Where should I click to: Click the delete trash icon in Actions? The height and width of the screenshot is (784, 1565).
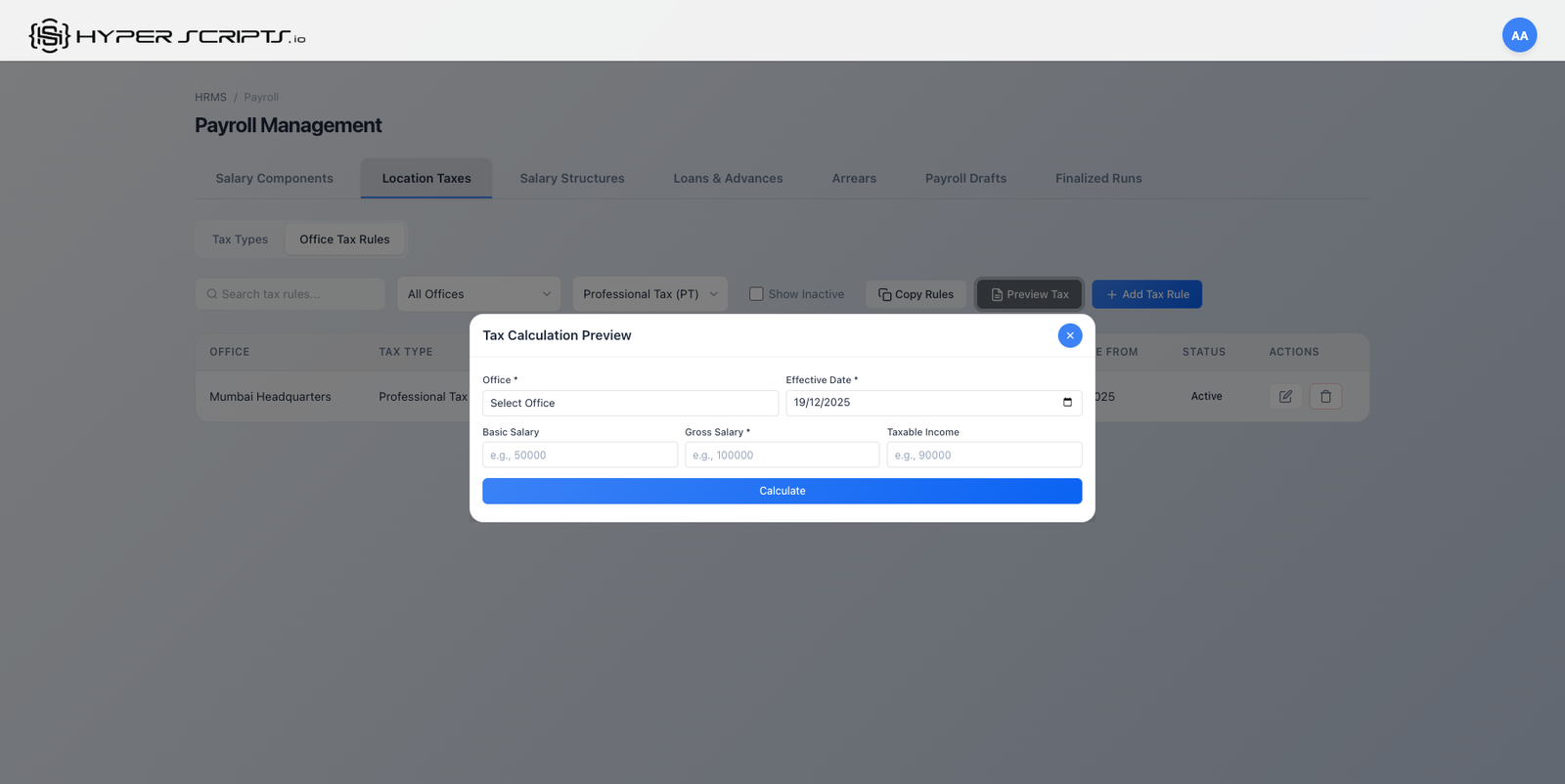point(1325,397)
